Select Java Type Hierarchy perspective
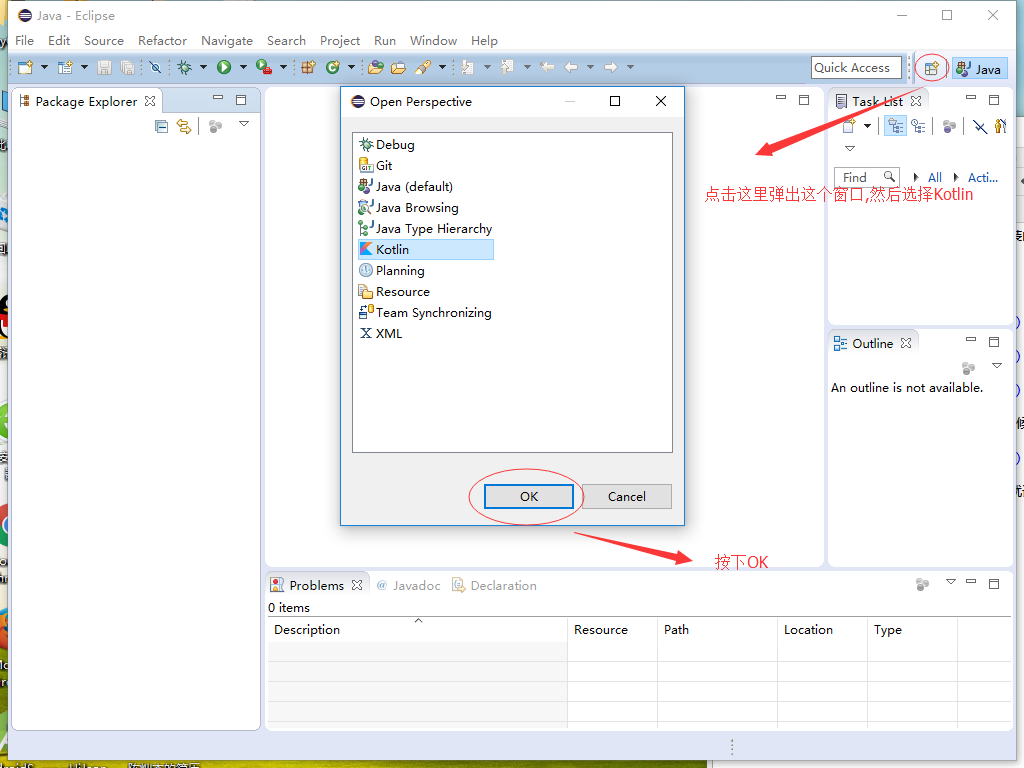Image resolution: width=1024 pixels, height=768 pixels. click(x=426, y=229)
